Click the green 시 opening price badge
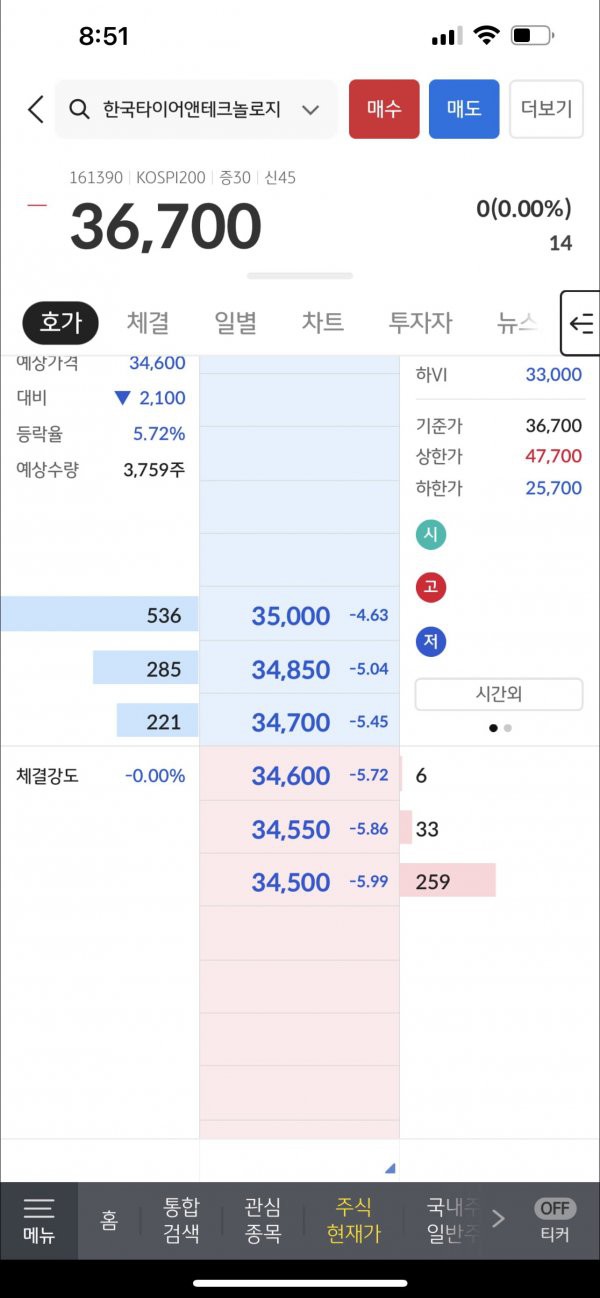The width and height of the screenshot is (600, 1298). pyautogui.click(x=430, y=534)
